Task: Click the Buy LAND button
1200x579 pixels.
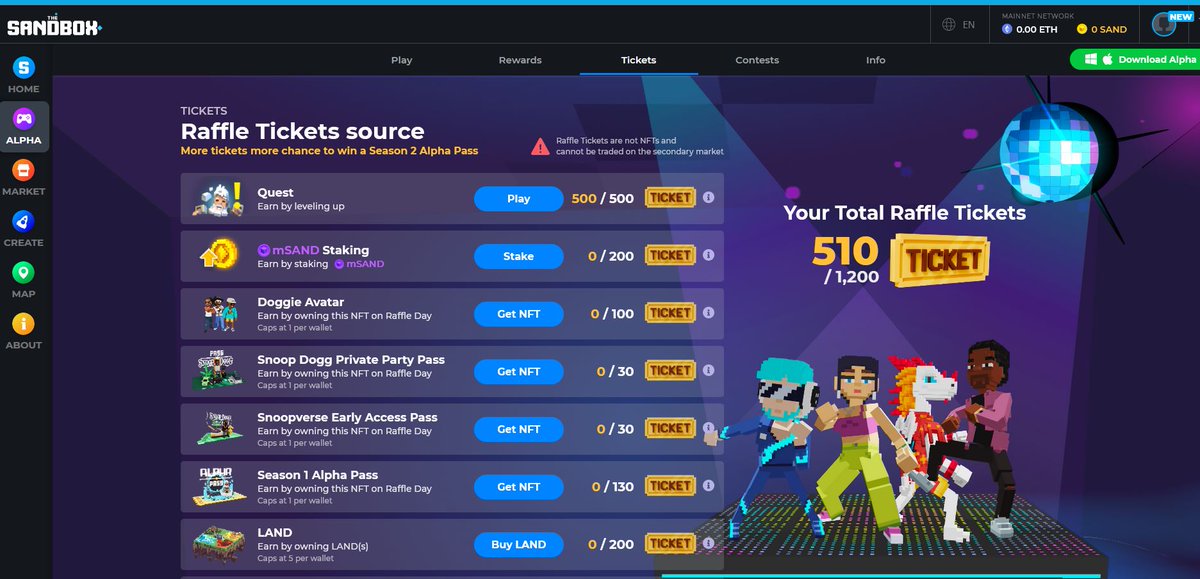Action: coord(519,544)
